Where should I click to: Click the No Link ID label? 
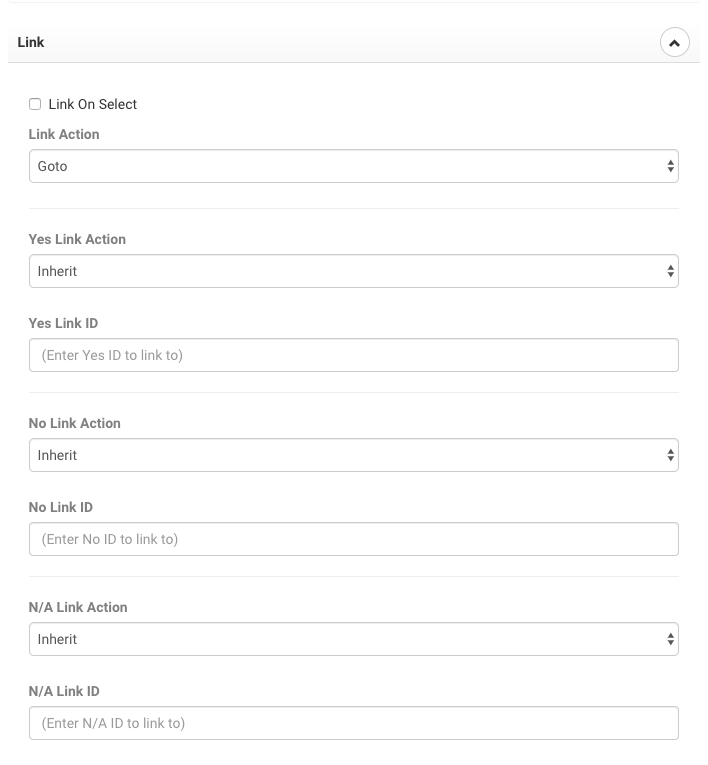pos(60,507)
